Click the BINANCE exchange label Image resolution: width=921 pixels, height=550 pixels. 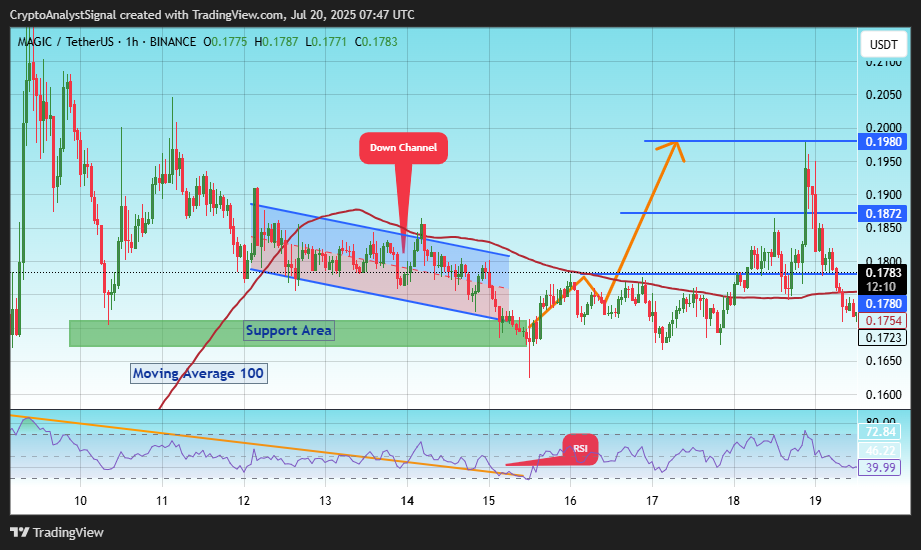(x=173, y=42)
